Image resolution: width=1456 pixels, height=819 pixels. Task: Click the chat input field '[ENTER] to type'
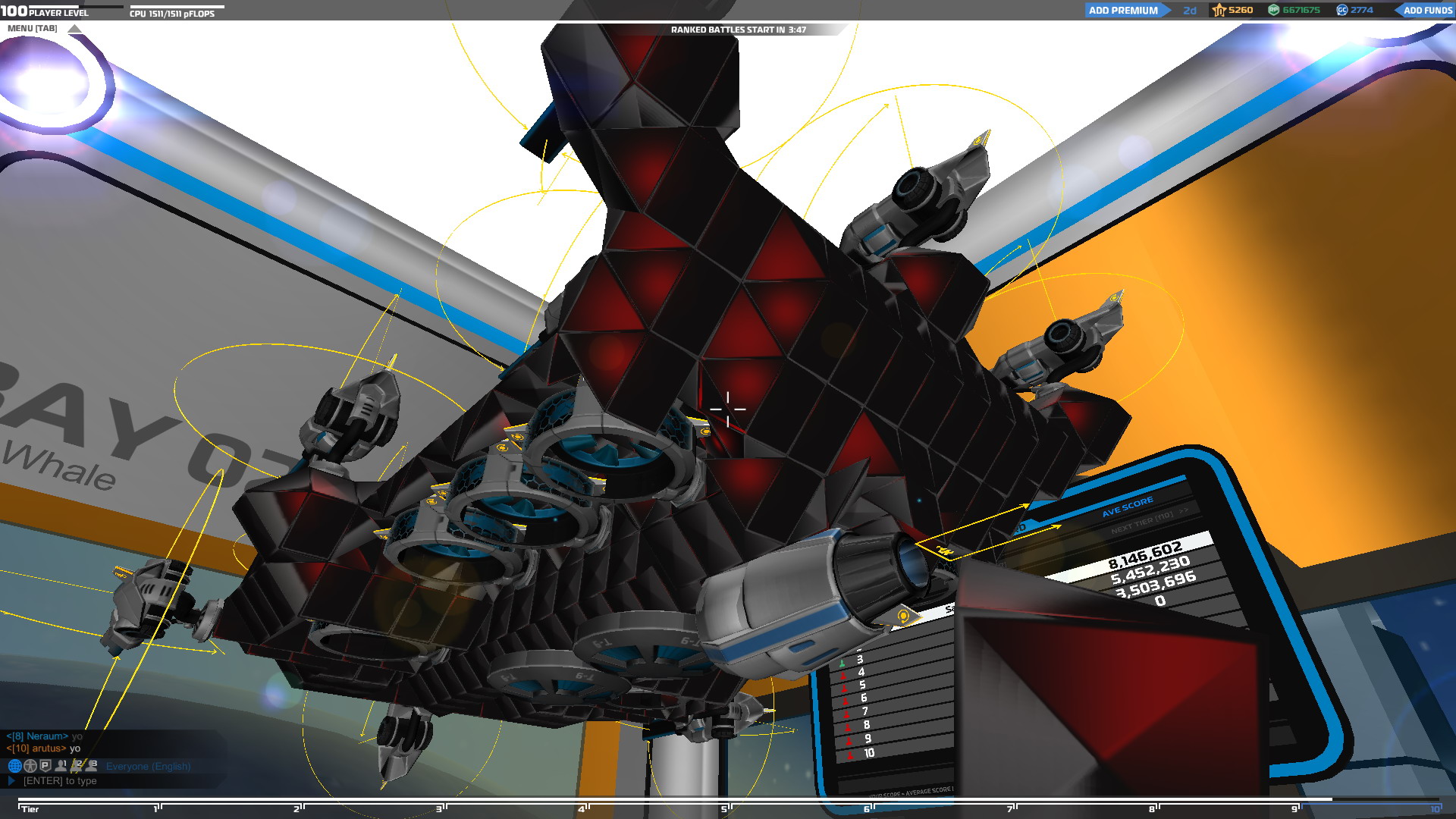coord(60,780)
